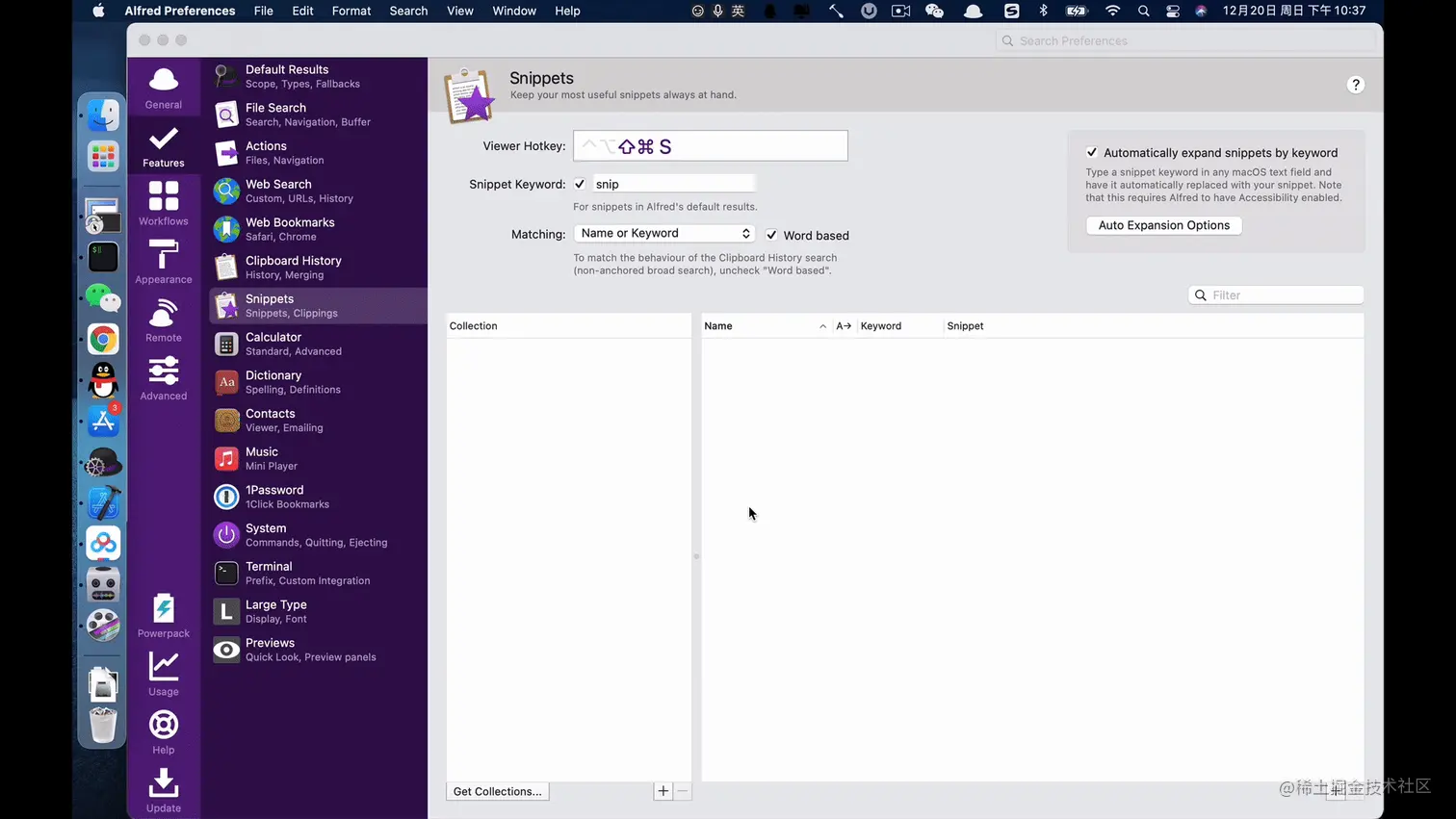The image size is (1456, 819).
Task: Click the Snippet column header
Action: pos(1154,326)
